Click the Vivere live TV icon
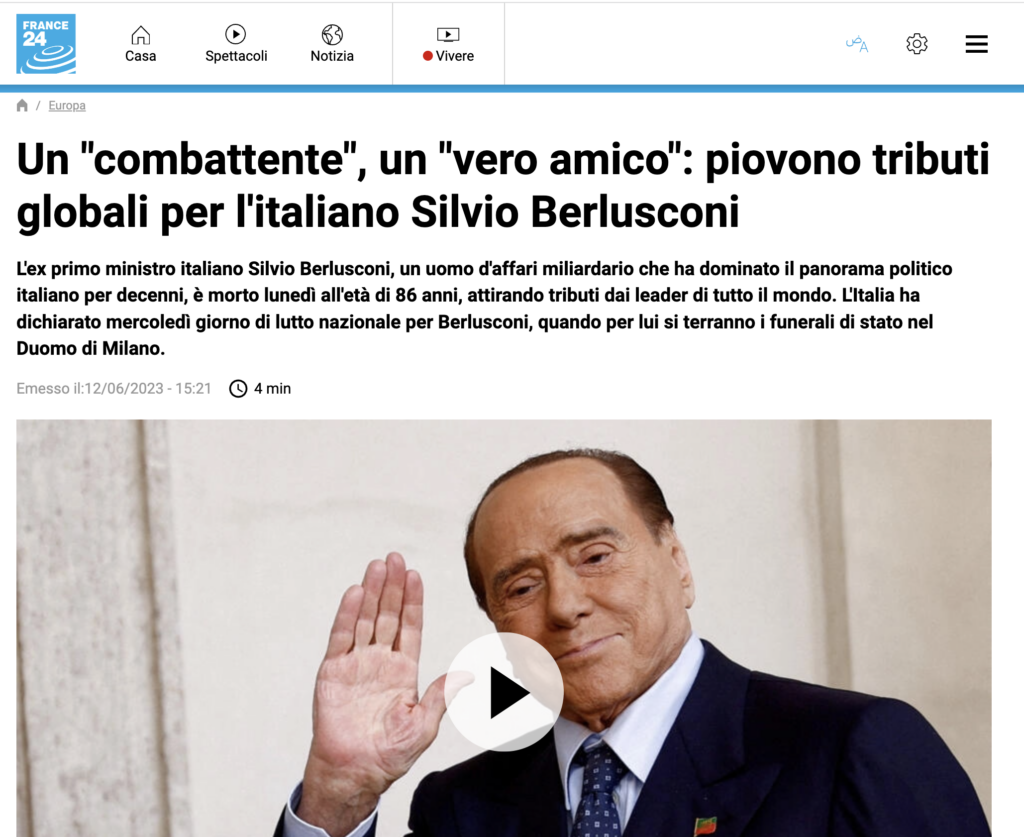 tap(448, 35)
